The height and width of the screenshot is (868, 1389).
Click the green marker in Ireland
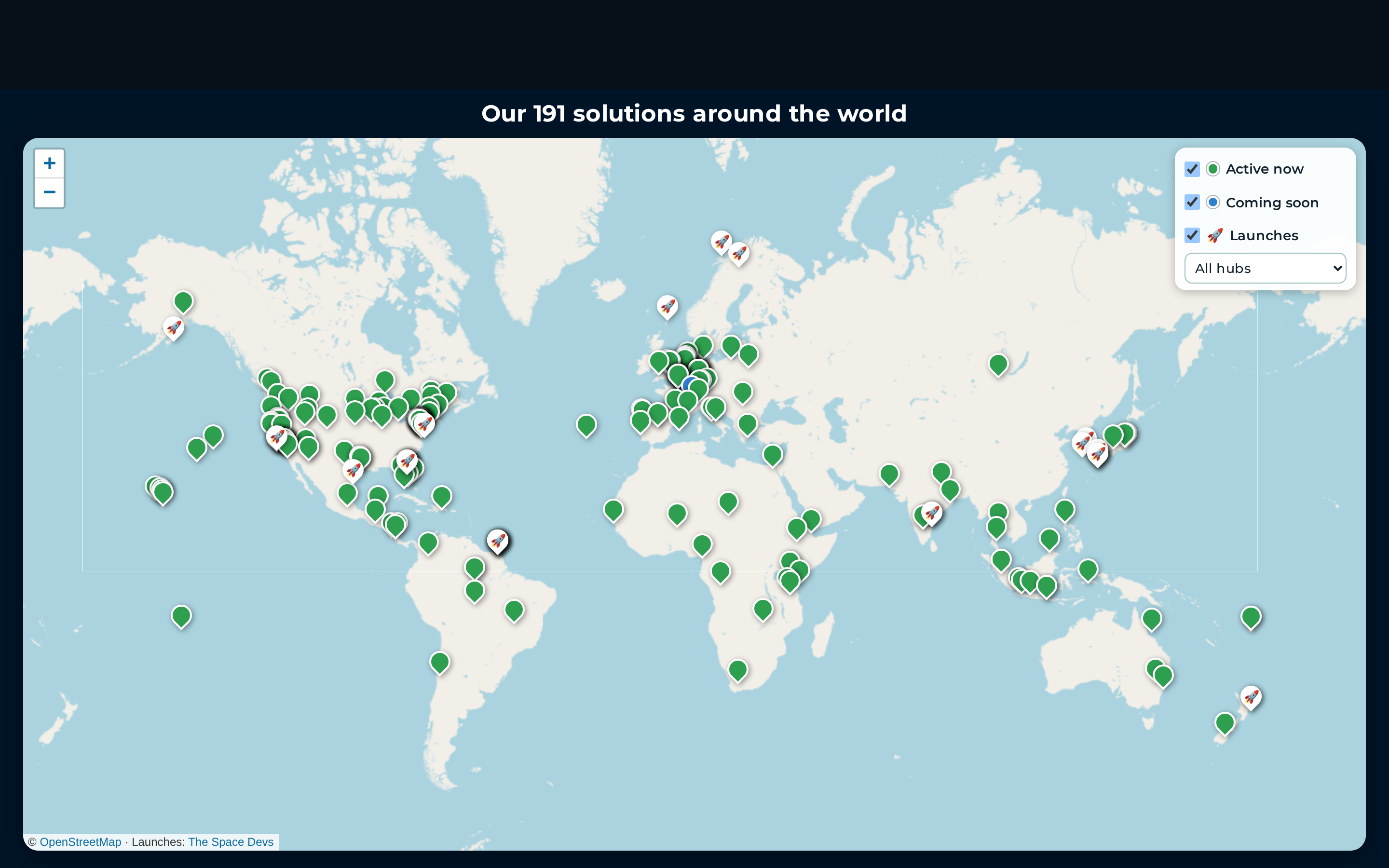(659, 362)
